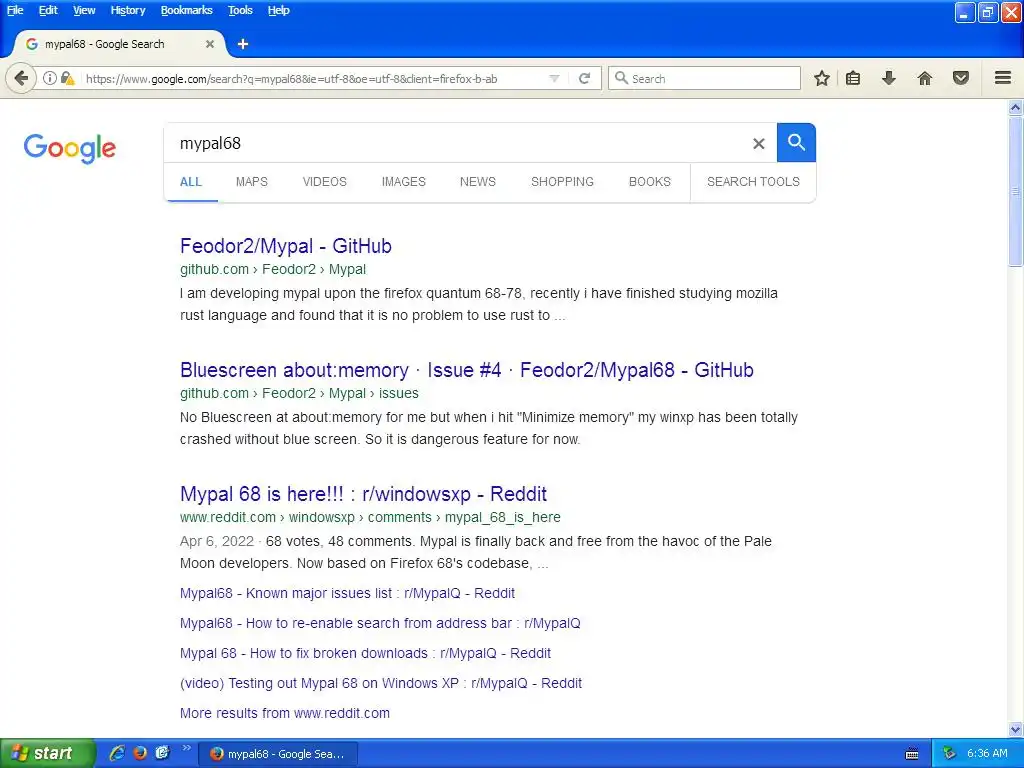The width and height of the screenshot is (1024, 768).
Task: Select mypal68 Google Search taskbar button
Action: tap(278, 754)
